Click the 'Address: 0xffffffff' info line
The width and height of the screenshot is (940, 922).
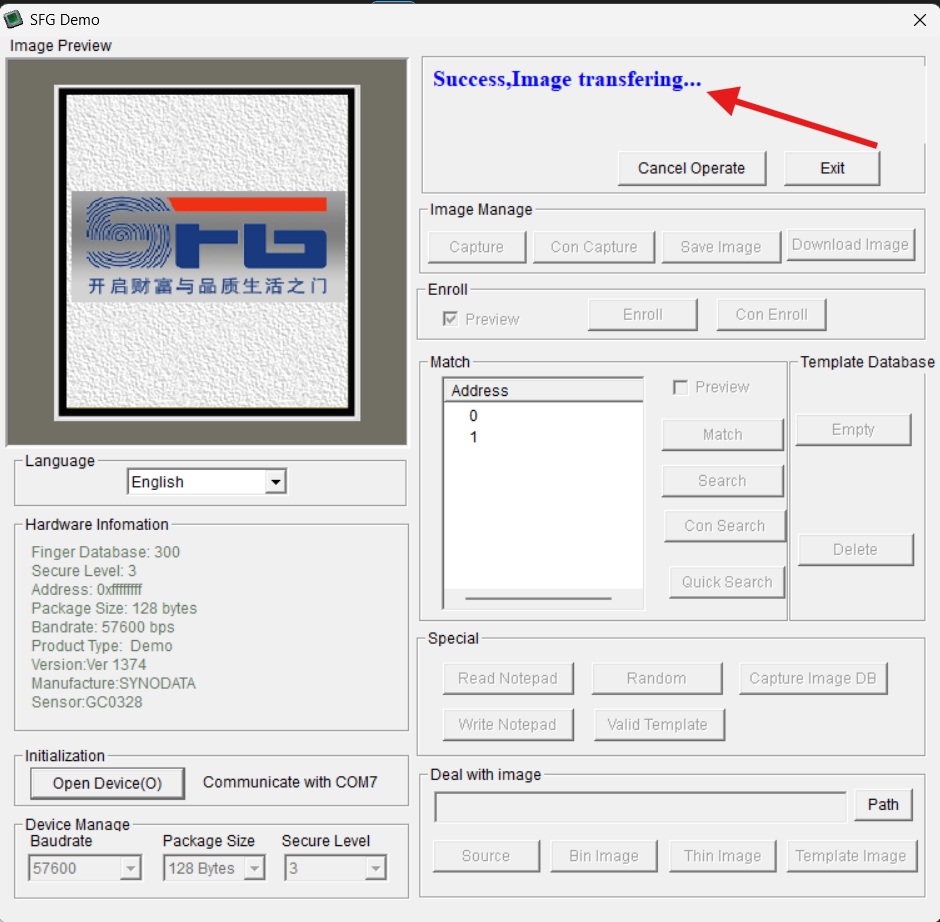87,589
